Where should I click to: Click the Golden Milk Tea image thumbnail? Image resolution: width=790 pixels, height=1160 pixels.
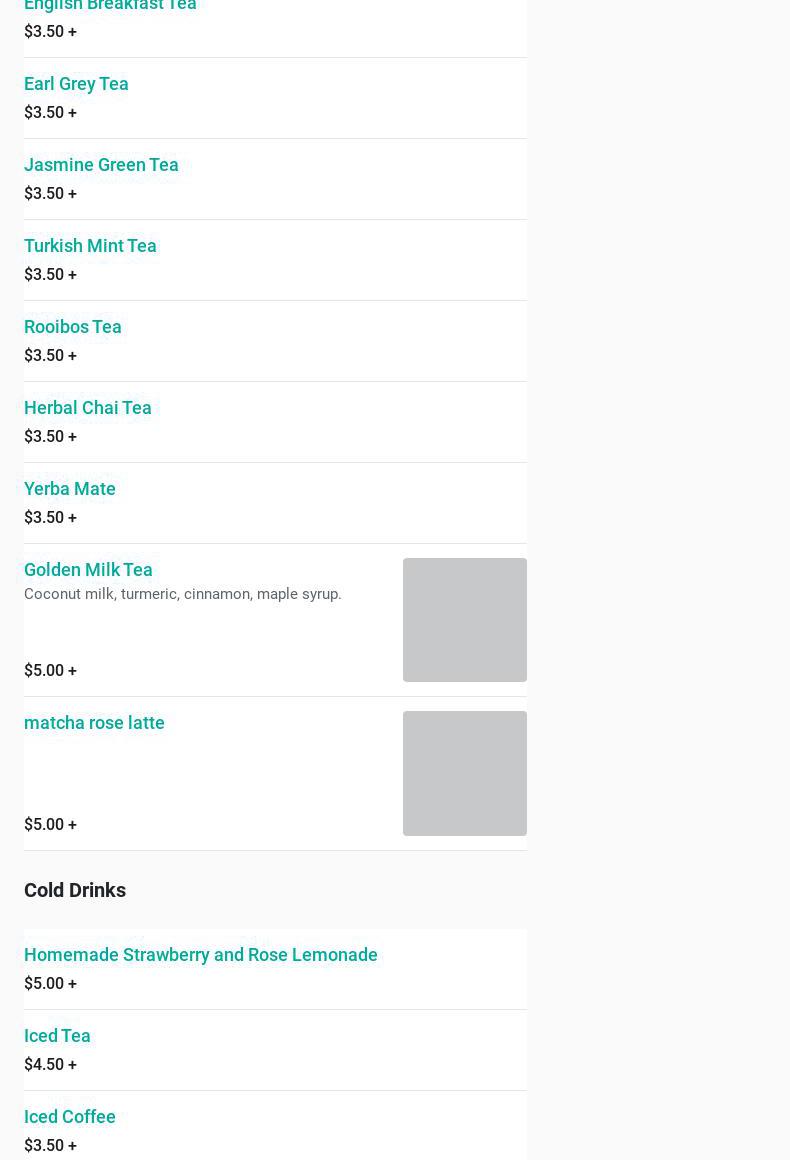point(464,620)
